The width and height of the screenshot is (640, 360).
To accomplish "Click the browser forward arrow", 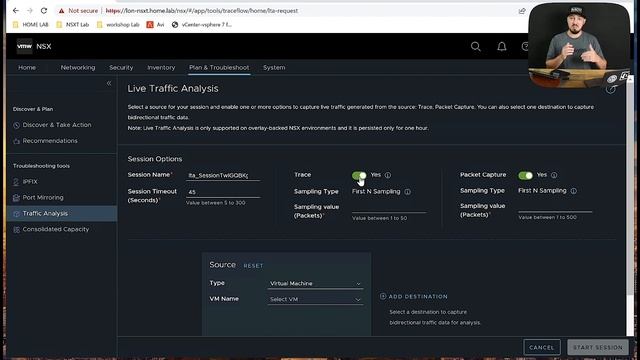I will [x=30, y=11].
